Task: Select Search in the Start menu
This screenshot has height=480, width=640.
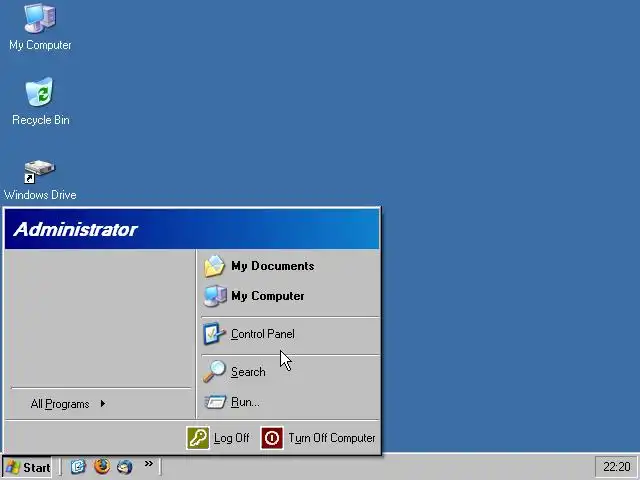Action: point(234,372)
